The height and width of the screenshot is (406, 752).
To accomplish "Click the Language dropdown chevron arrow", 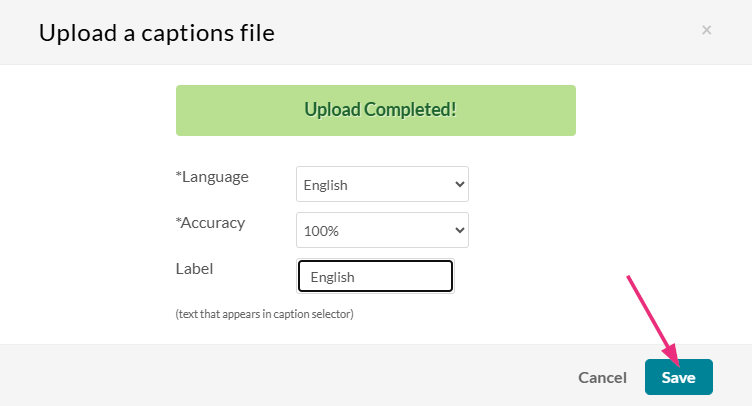I will tap(460, 184).
